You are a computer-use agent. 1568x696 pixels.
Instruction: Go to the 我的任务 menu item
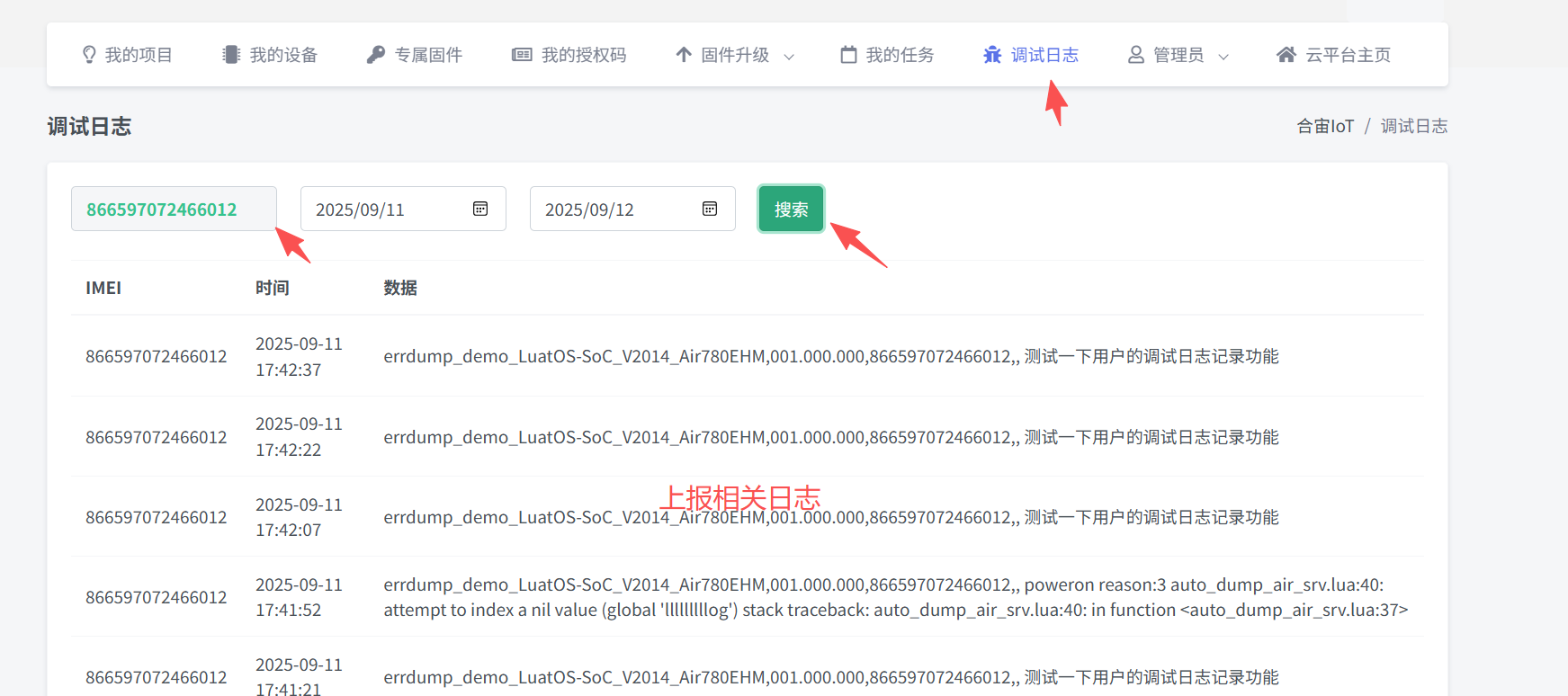[899, 55]
